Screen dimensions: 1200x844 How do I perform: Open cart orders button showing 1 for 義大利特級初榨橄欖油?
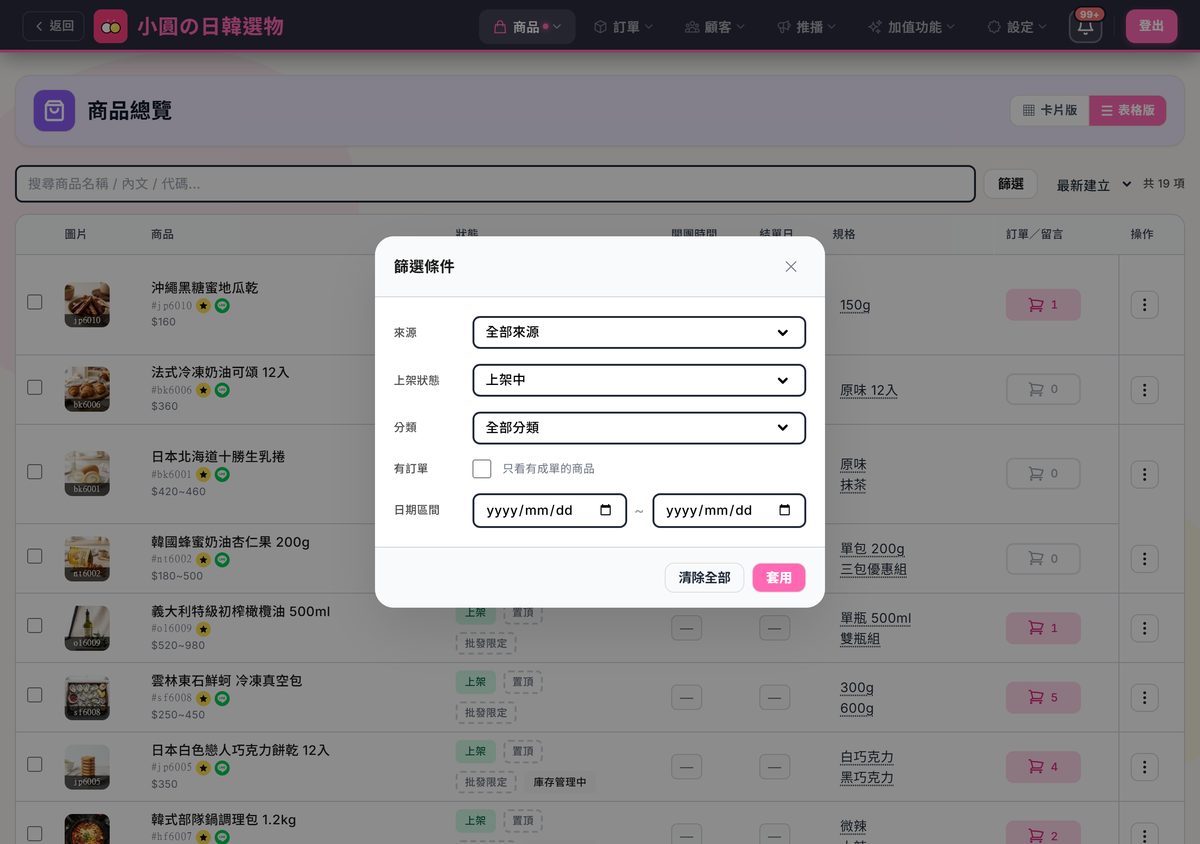[x=1043, y=628]
